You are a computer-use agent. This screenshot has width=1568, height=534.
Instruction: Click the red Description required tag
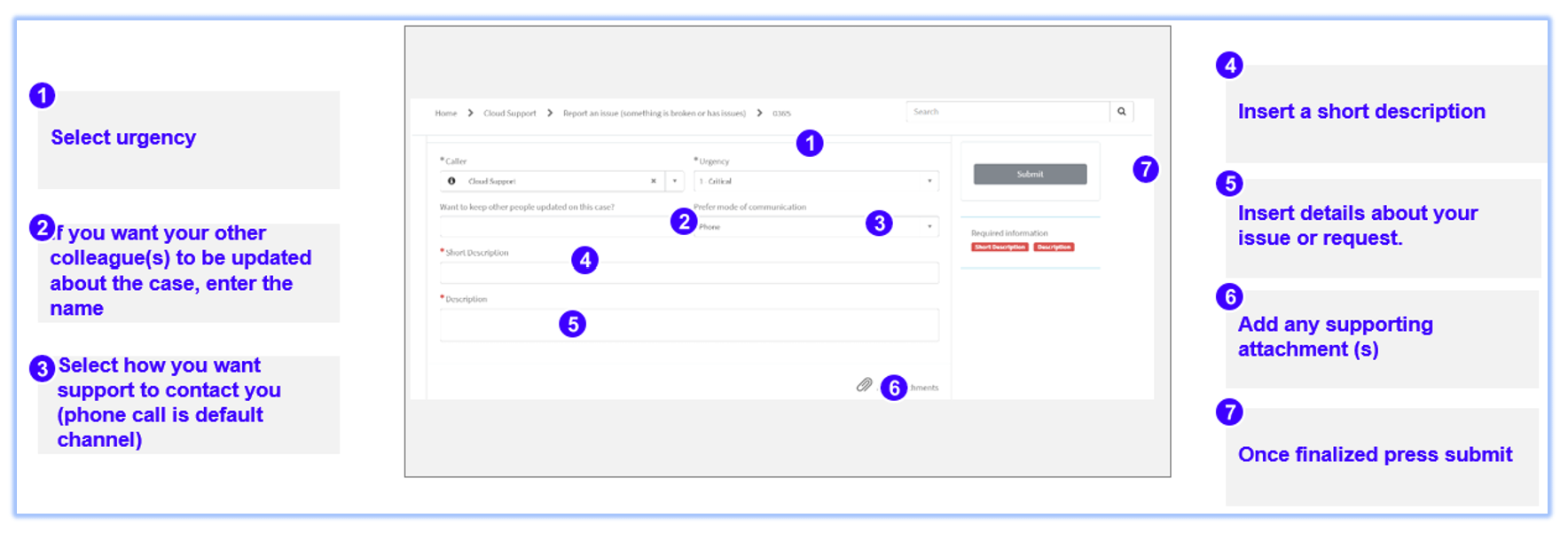point(1054,247)
